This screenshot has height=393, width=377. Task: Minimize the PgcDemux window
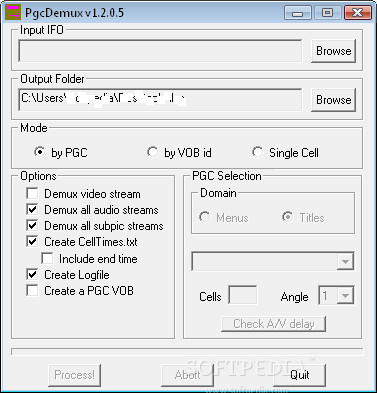(297, 13)
